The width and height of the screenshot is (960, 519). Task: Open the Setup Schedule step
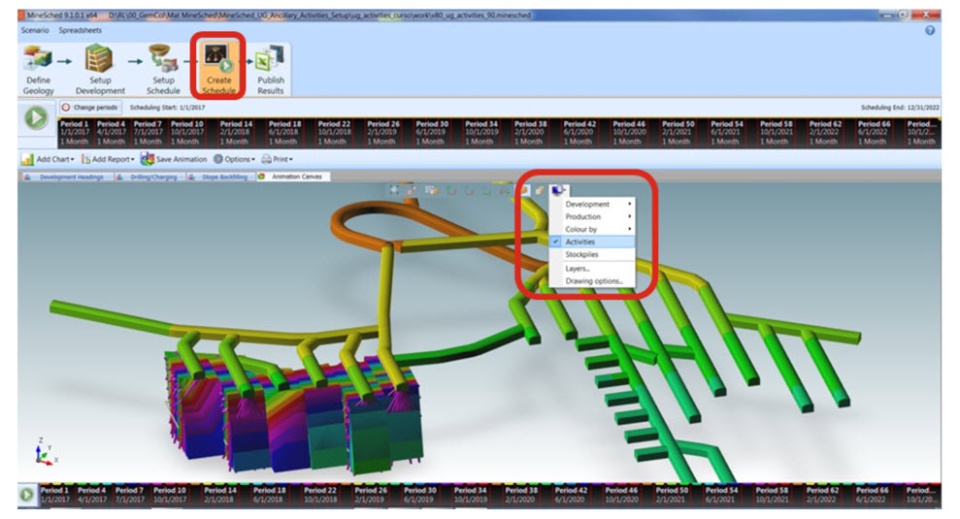pyautogui.click(x=163, y=70)
